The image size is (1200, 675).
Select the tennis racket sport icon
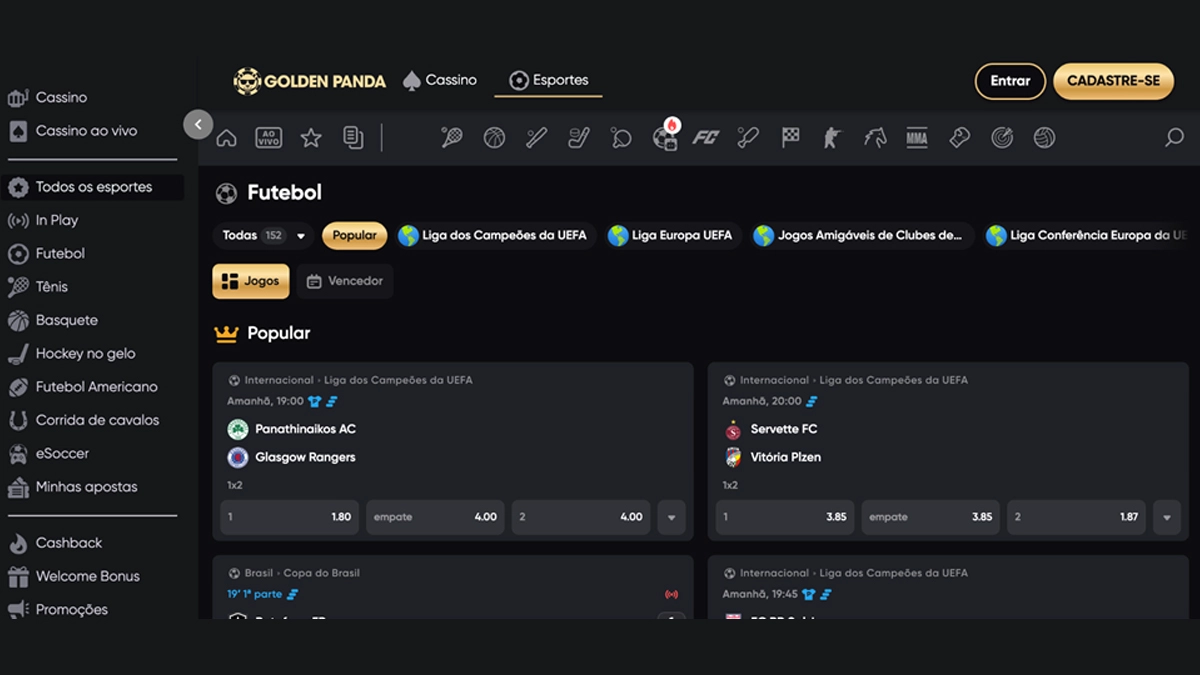452,138
